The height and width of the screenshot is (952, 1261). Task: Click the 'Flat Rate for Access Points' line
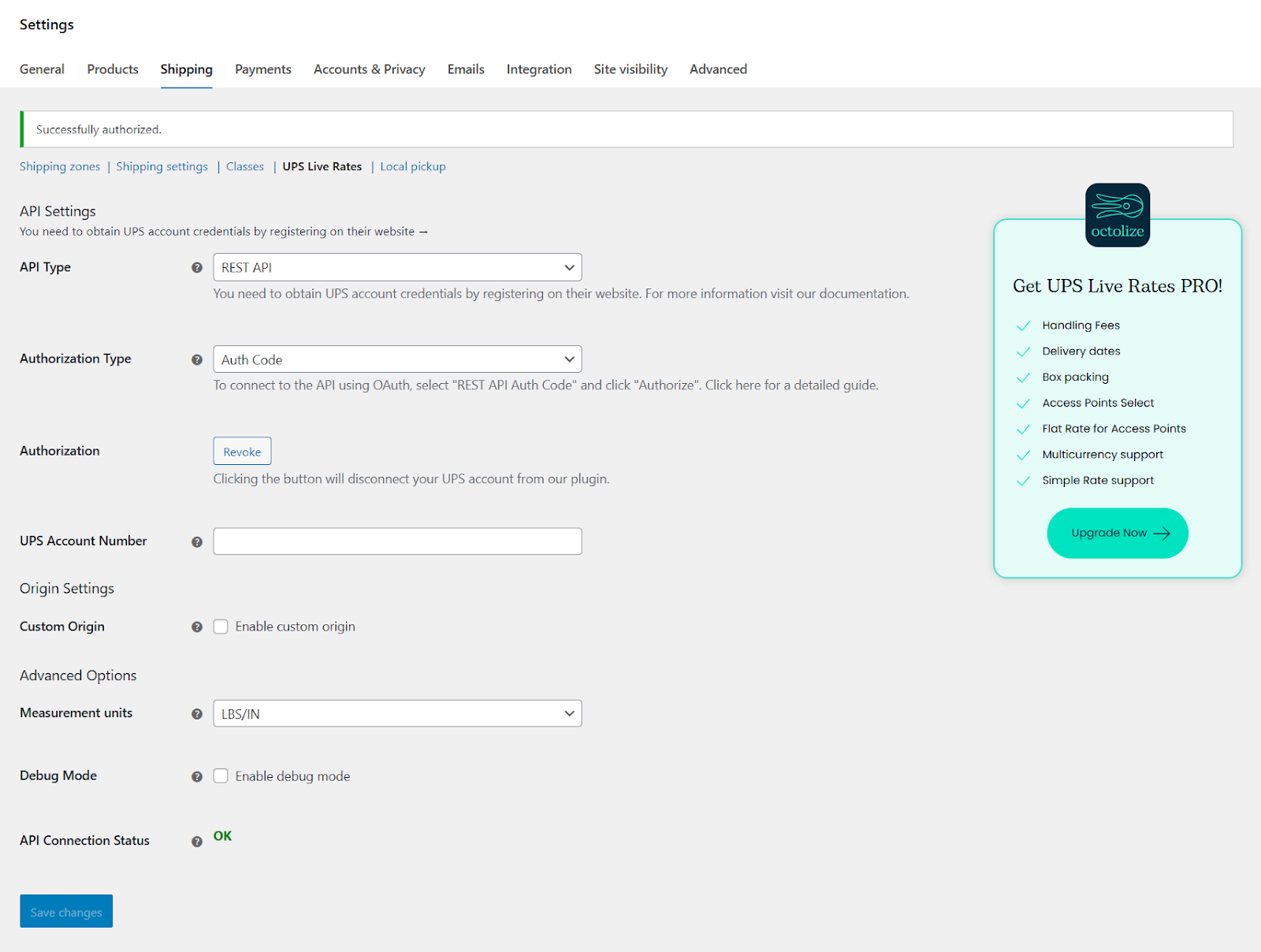1114,429
